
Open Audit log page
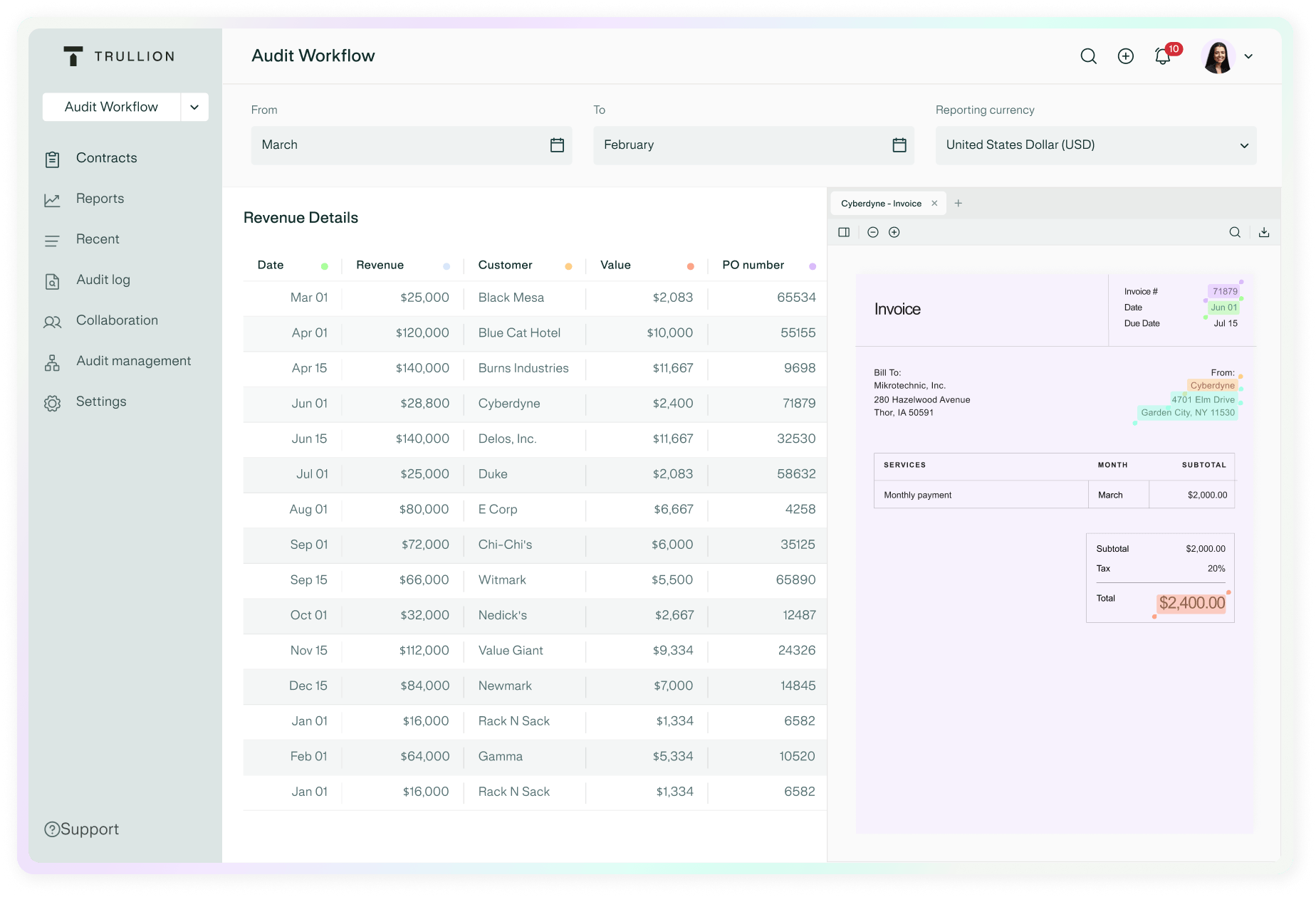pos(103,280)
